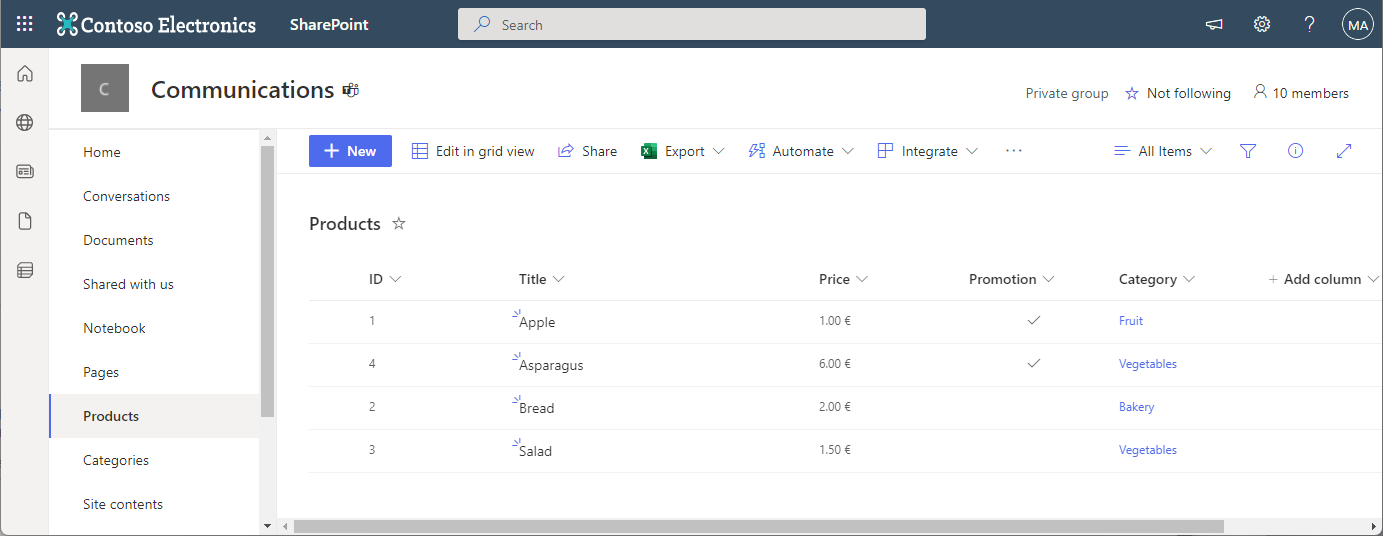Open the news icon in app bar

pos(25,171)
